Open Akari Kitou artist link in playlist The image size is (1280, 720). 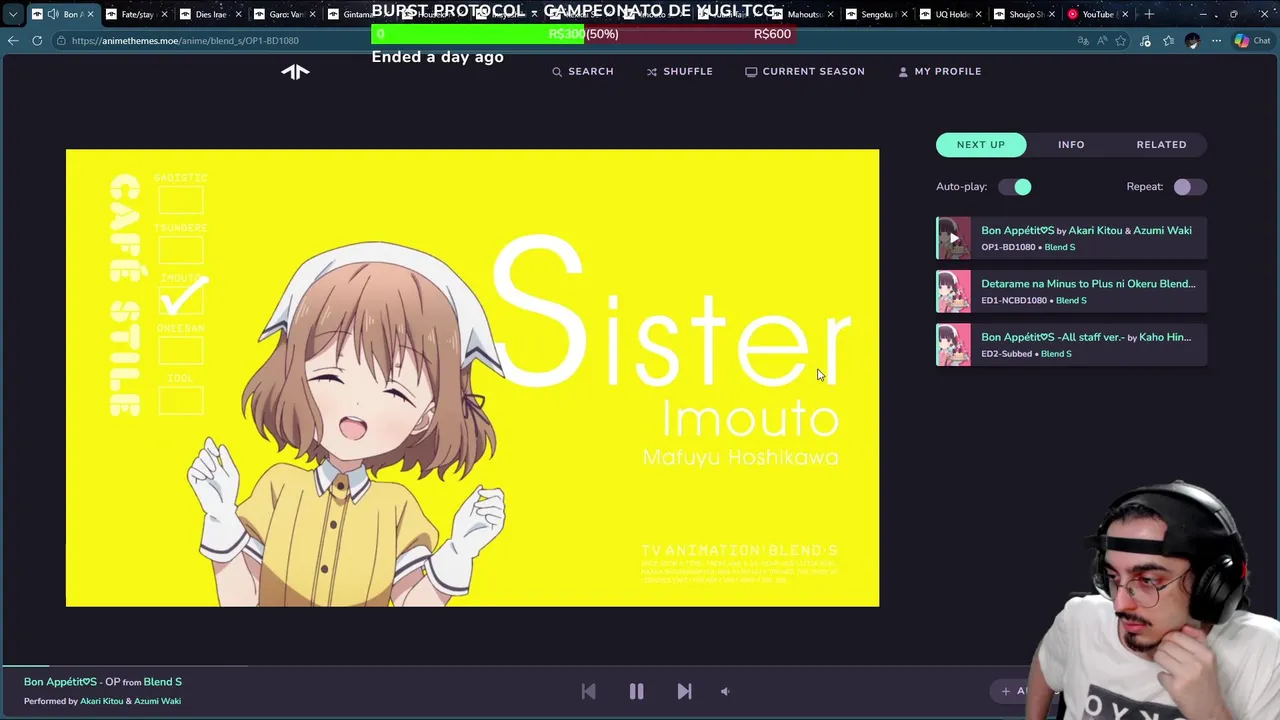(1095, 231)
